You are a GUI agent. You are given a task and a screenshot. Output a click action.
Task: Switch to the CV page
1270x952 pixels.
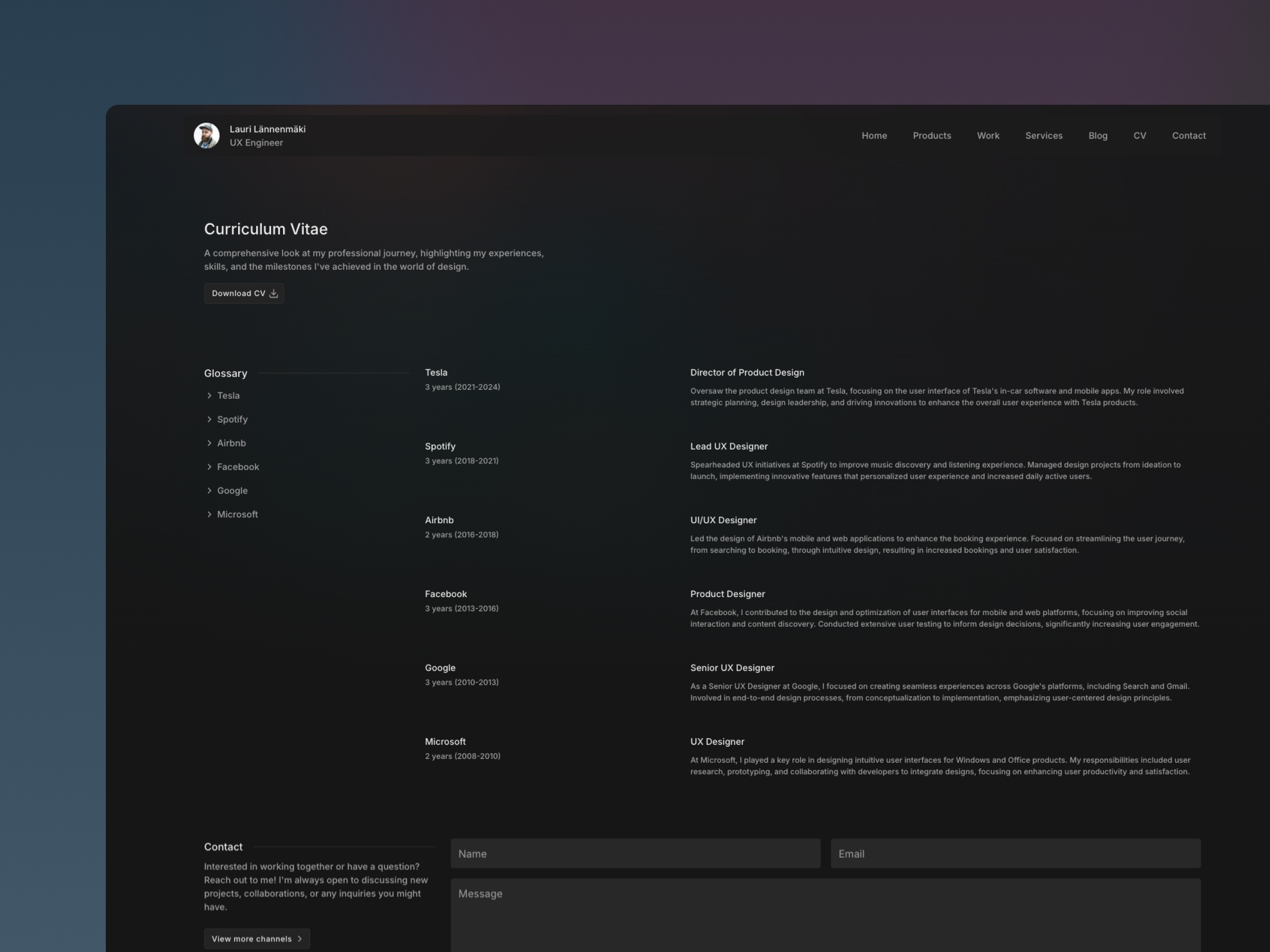click(x=1140, y=135)
